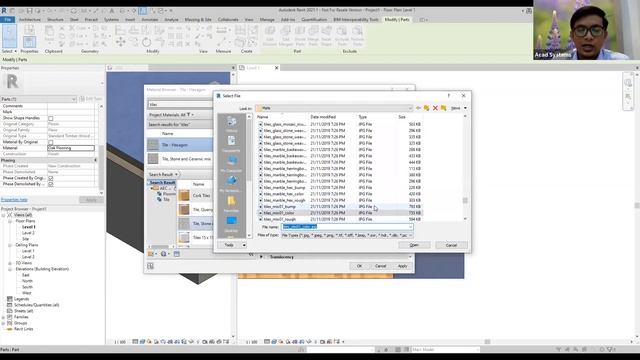Open the Tools dropdown arrow in Select File
The height and width of the screenshot is (360, 640).
pos(244,245)
